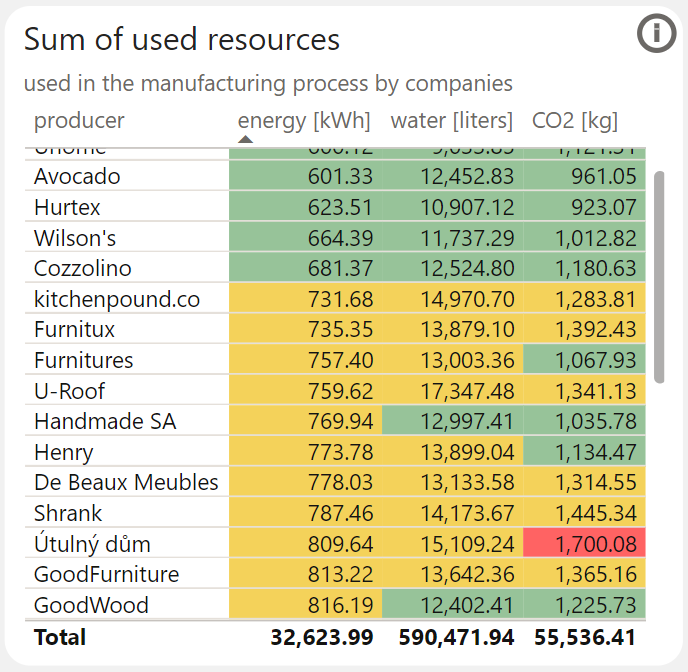Open the info icon tooltip

(656, 33)
